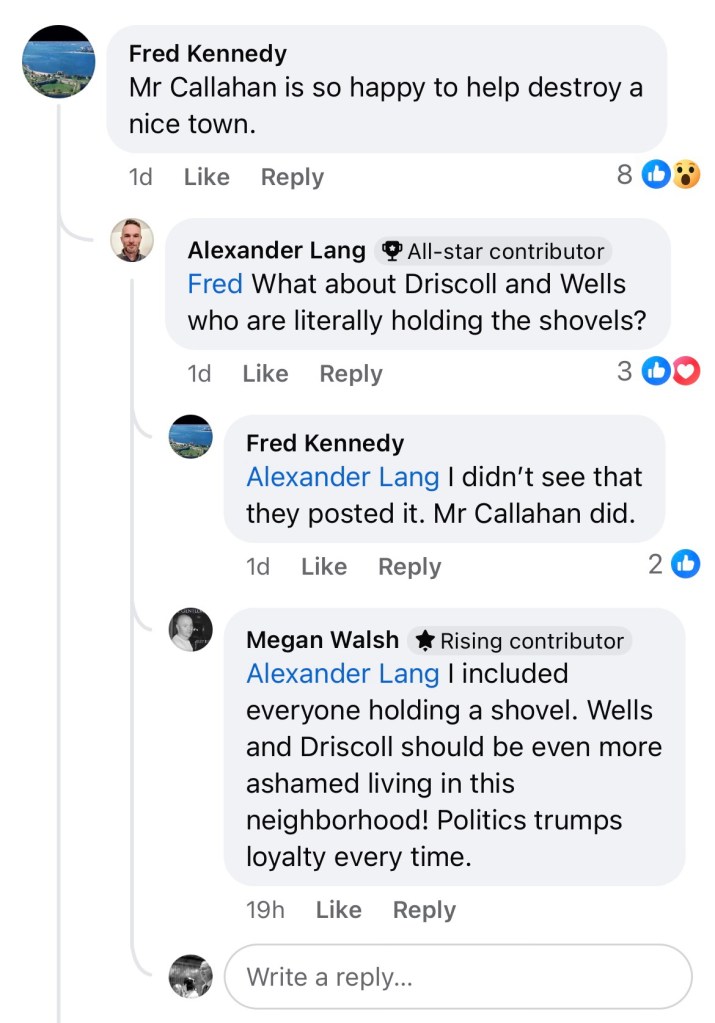Open Megan Walsh's profile picture
The image size is (715, 1023).
pyautogui.click(x=190, y=630)
